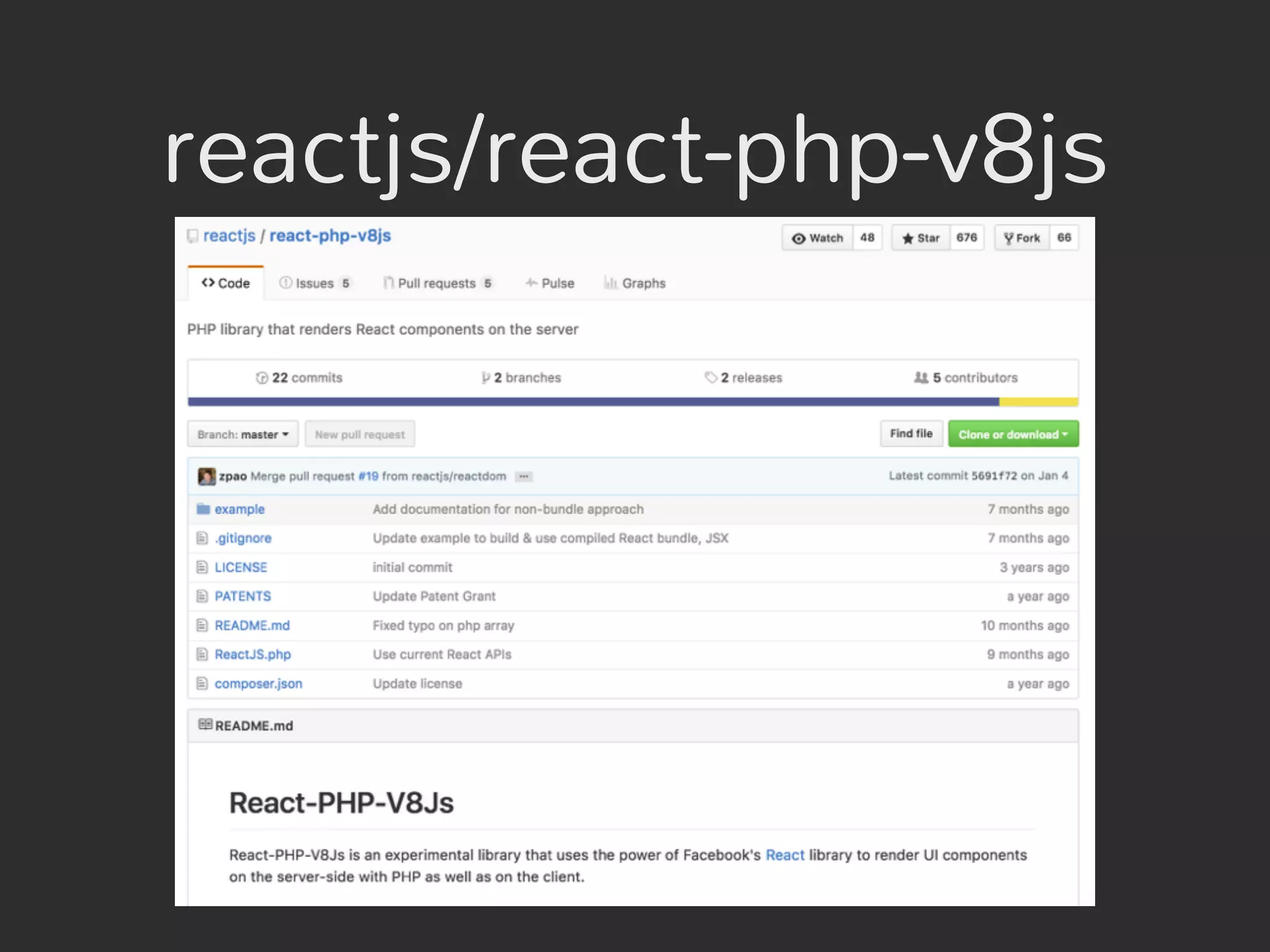The image size is (1270, 952).
Task: Open latest commit 5691f72
Action: (994, 475)
